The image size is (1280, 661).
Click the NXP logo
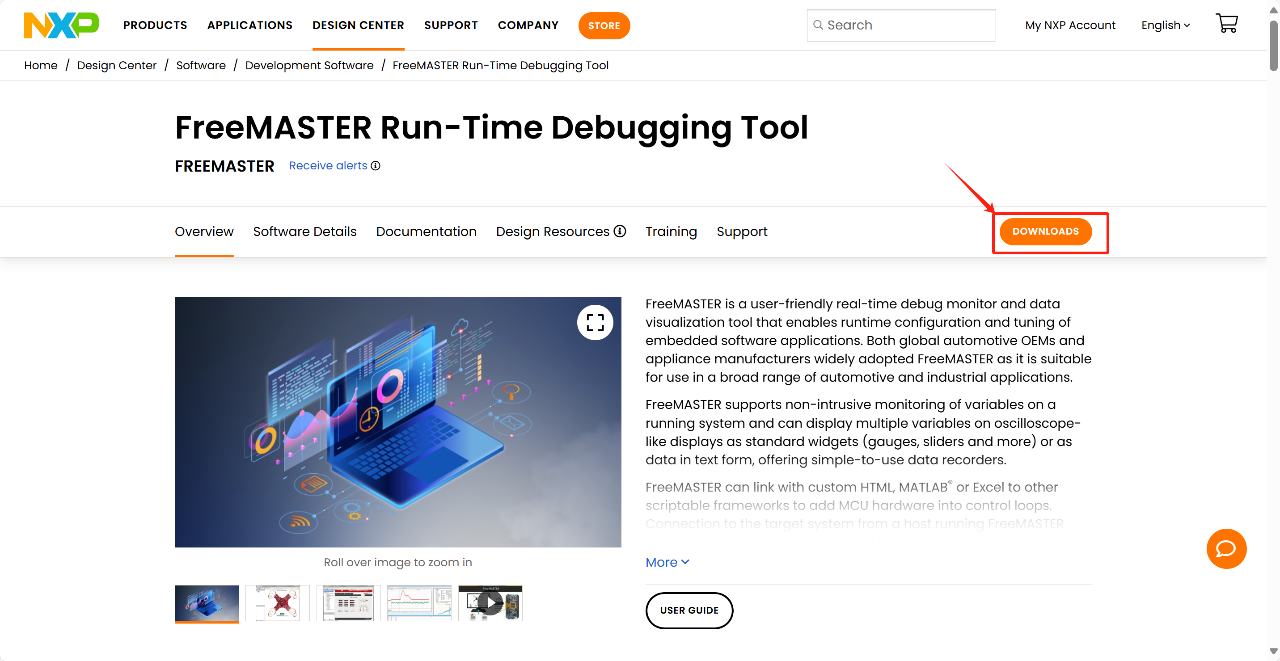61,25
